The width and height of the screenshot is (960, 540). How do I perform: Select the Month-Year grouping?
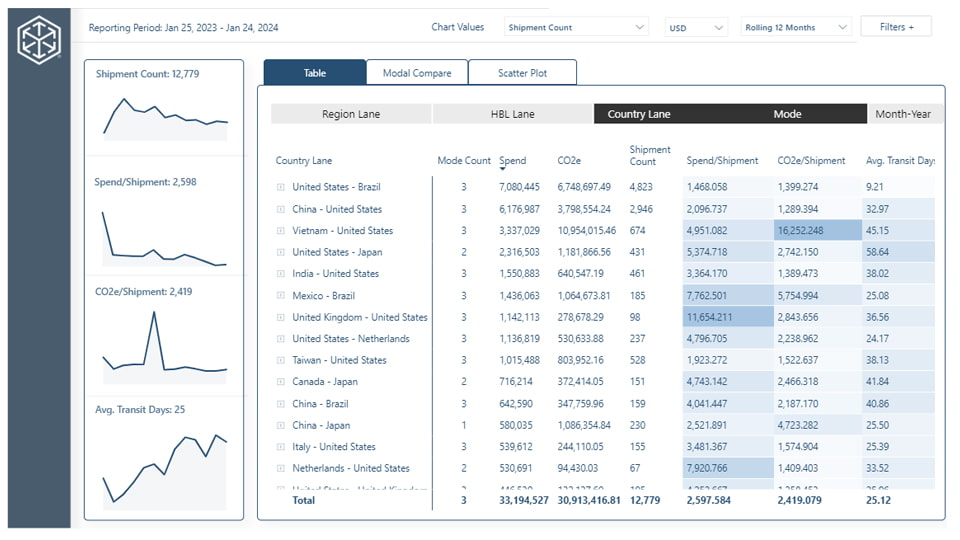(902, 114)
